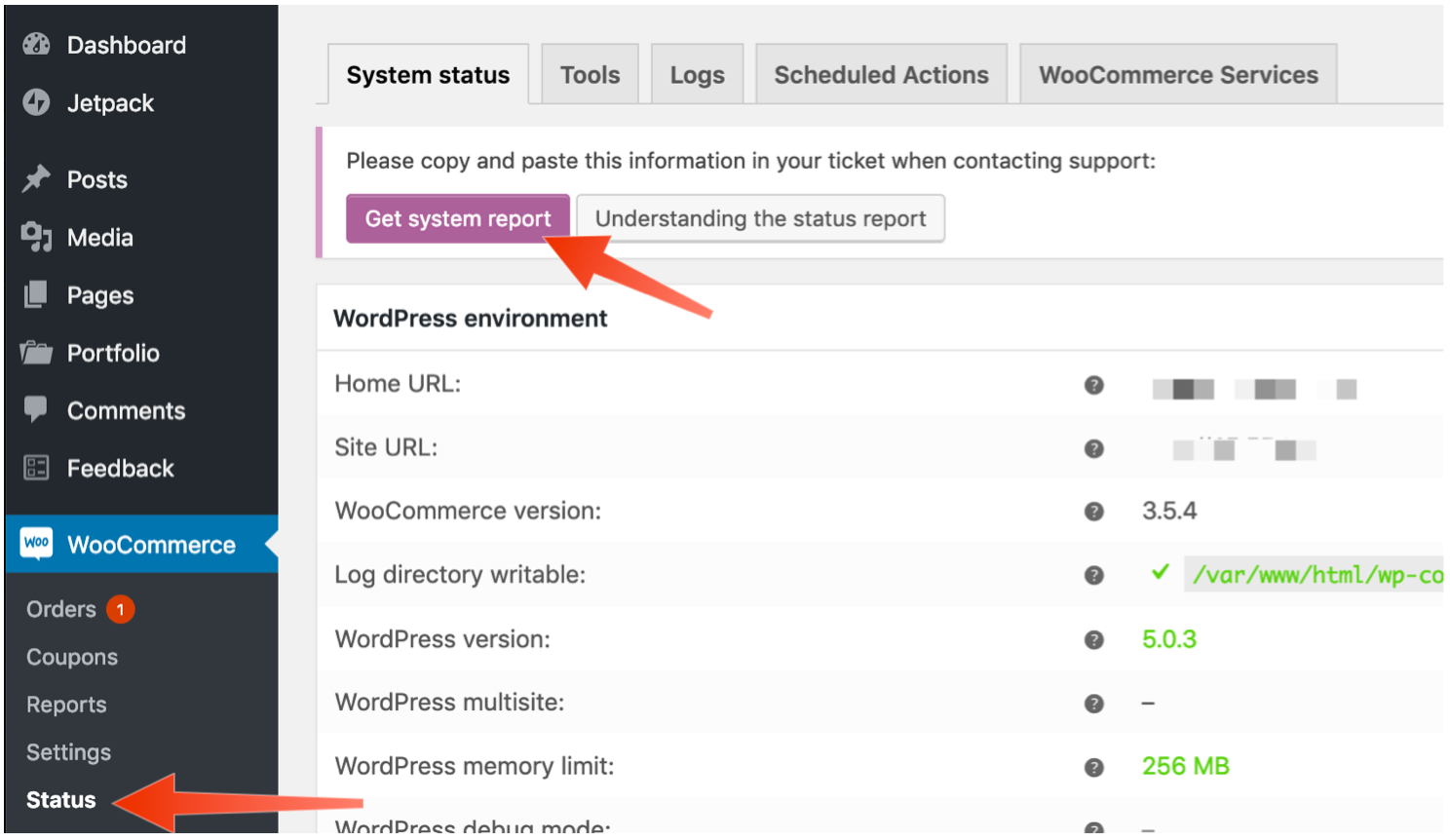Go to Posts in the sidebar
The height and width of the screenshot is (840, 1450).
(141, 179)
